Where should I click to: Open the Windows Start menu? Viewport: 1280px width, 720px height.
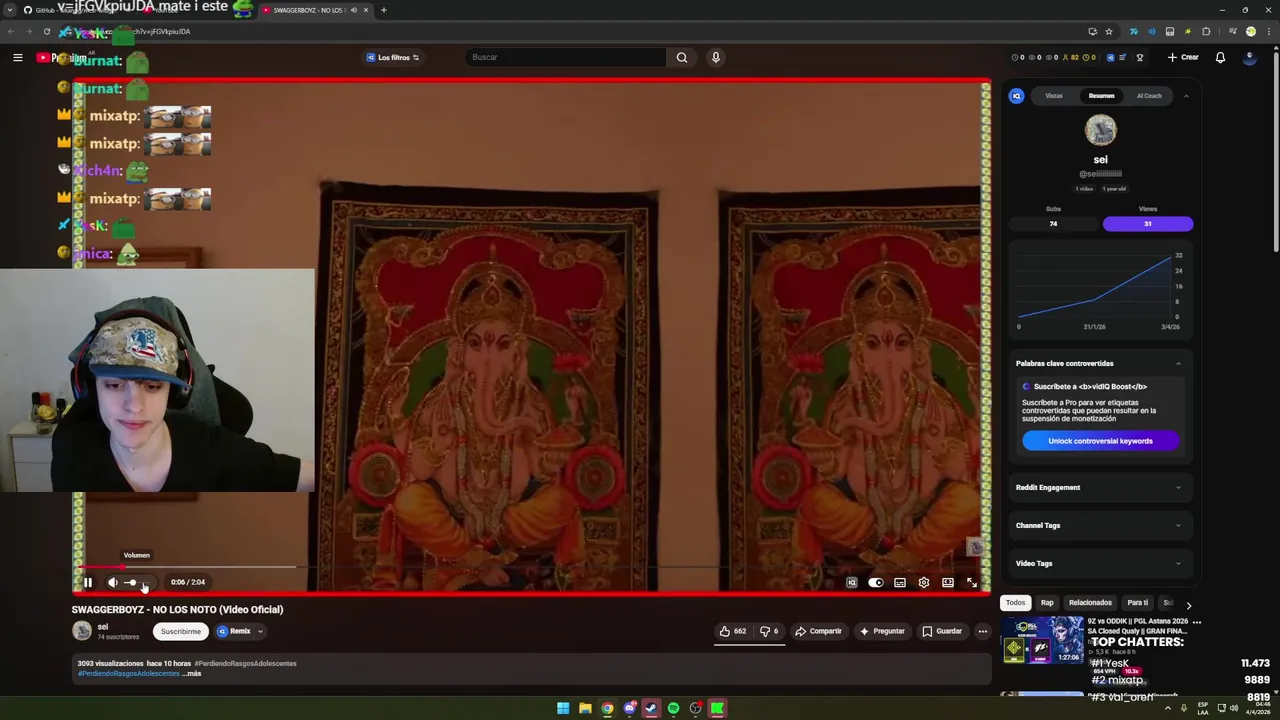click(x=563, y=708)
